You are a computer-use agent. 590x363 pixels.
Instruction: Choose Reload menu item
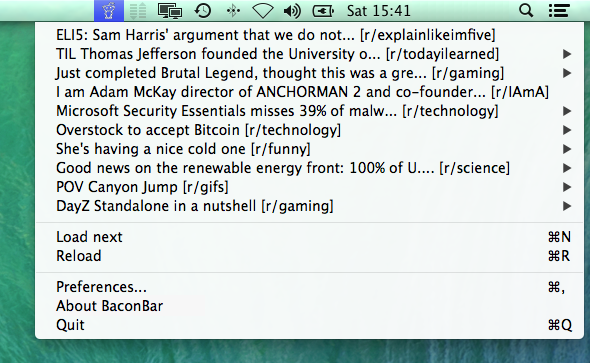309,256
